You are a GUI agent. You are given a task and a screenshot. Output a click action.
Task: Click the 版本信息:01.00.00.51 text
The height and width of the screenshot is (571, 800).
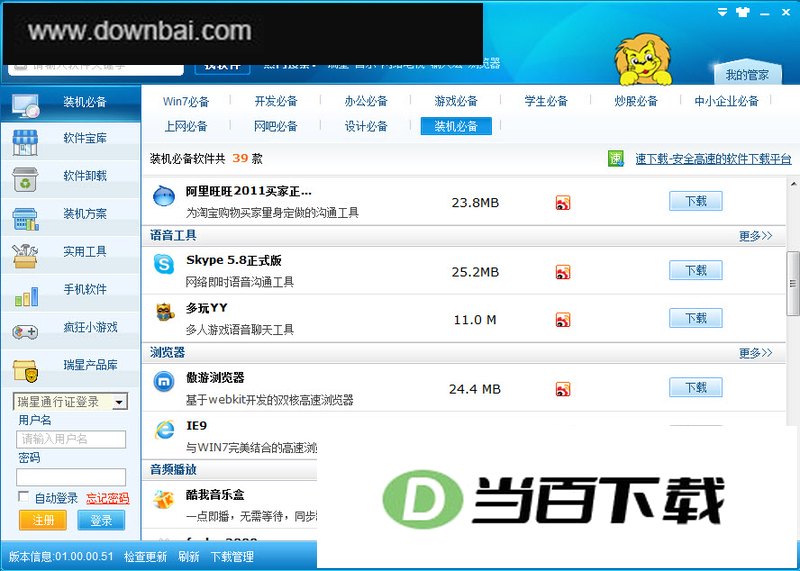(x=61, y=556)
